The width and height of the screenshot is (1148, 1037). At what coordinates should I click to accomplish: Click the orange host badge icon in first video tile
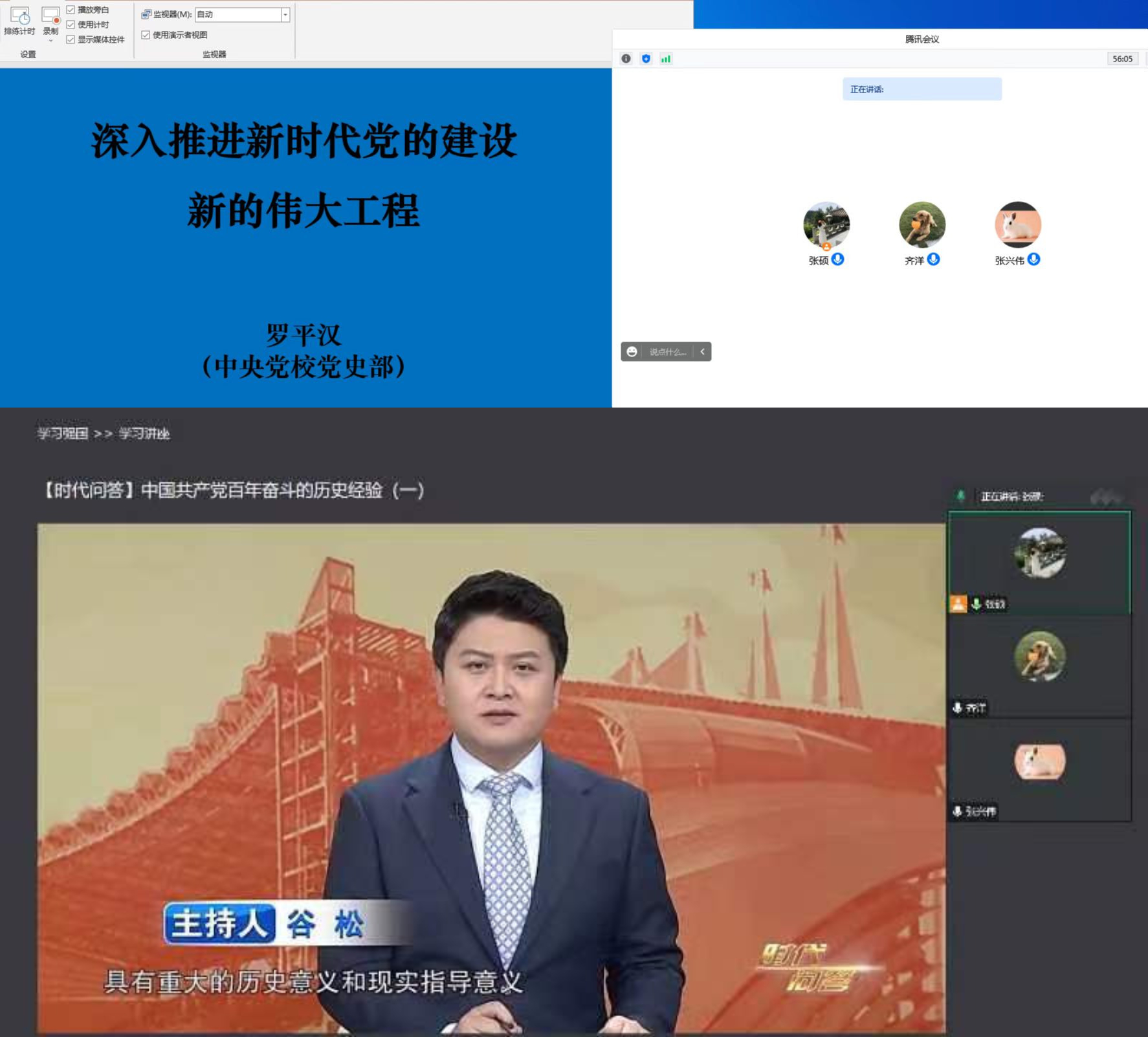pos(958,604)
